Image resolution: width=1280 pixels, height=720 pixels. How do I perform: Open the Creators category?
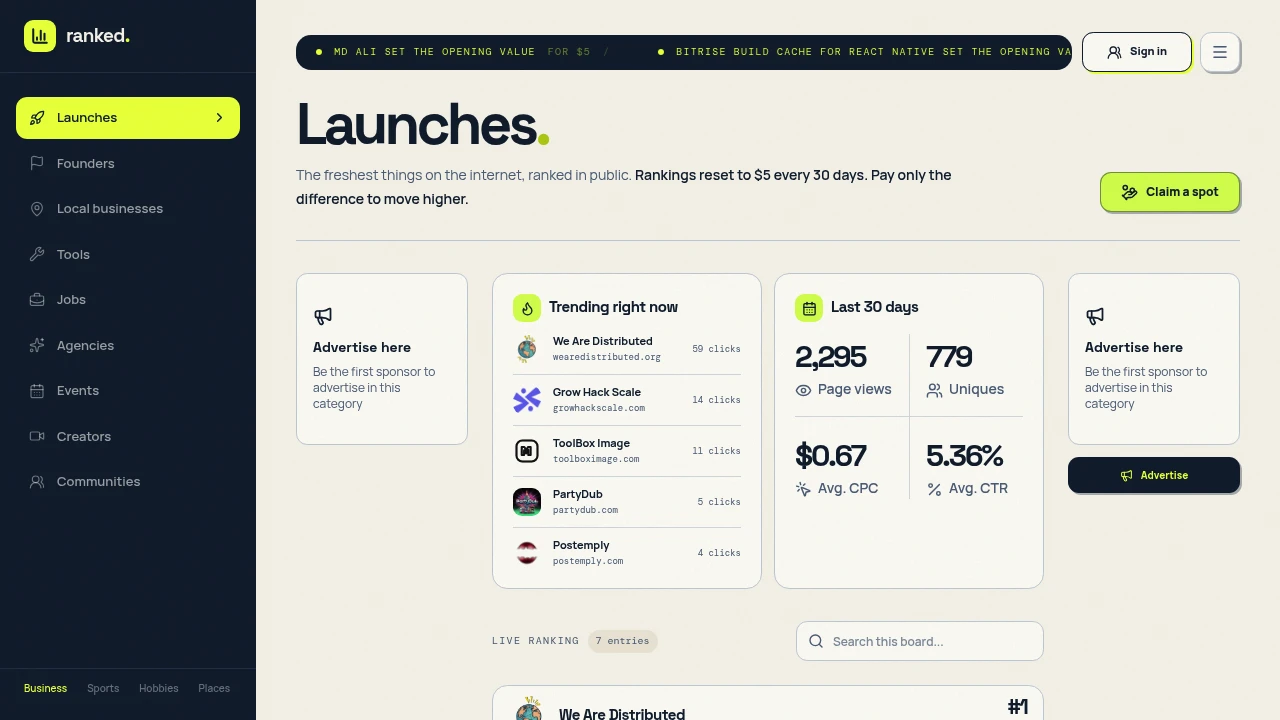tap(128, 436)
